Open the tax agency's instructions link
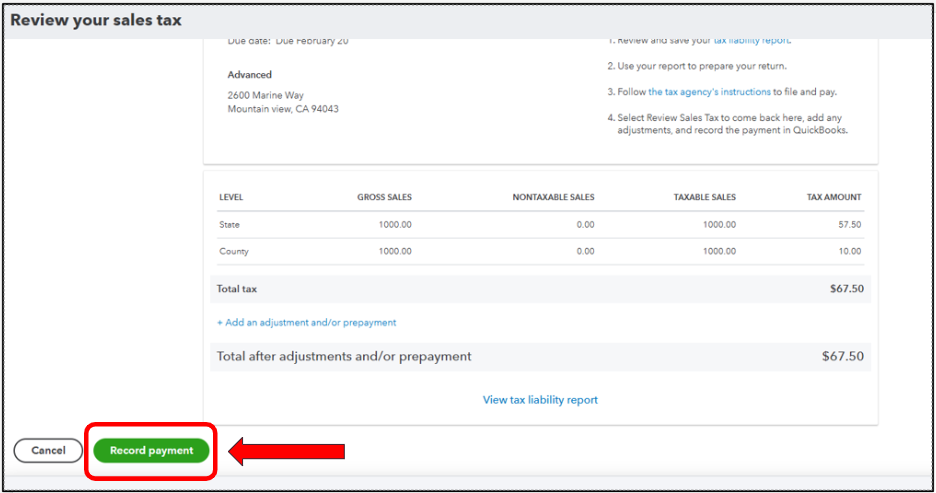 [x=709, y=92]
